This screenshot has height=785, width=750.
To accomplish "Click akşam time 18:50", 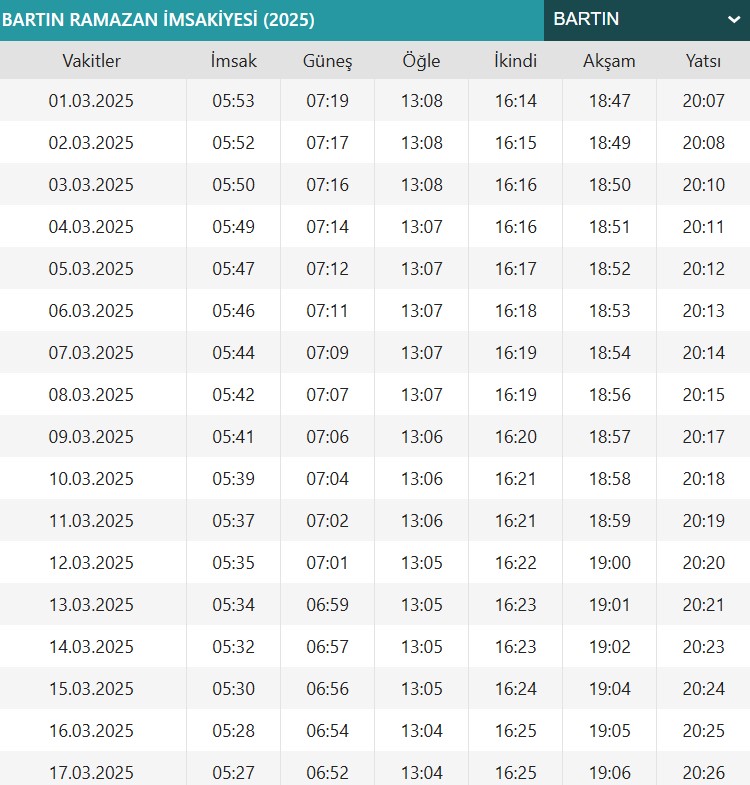I will point(609,185).
